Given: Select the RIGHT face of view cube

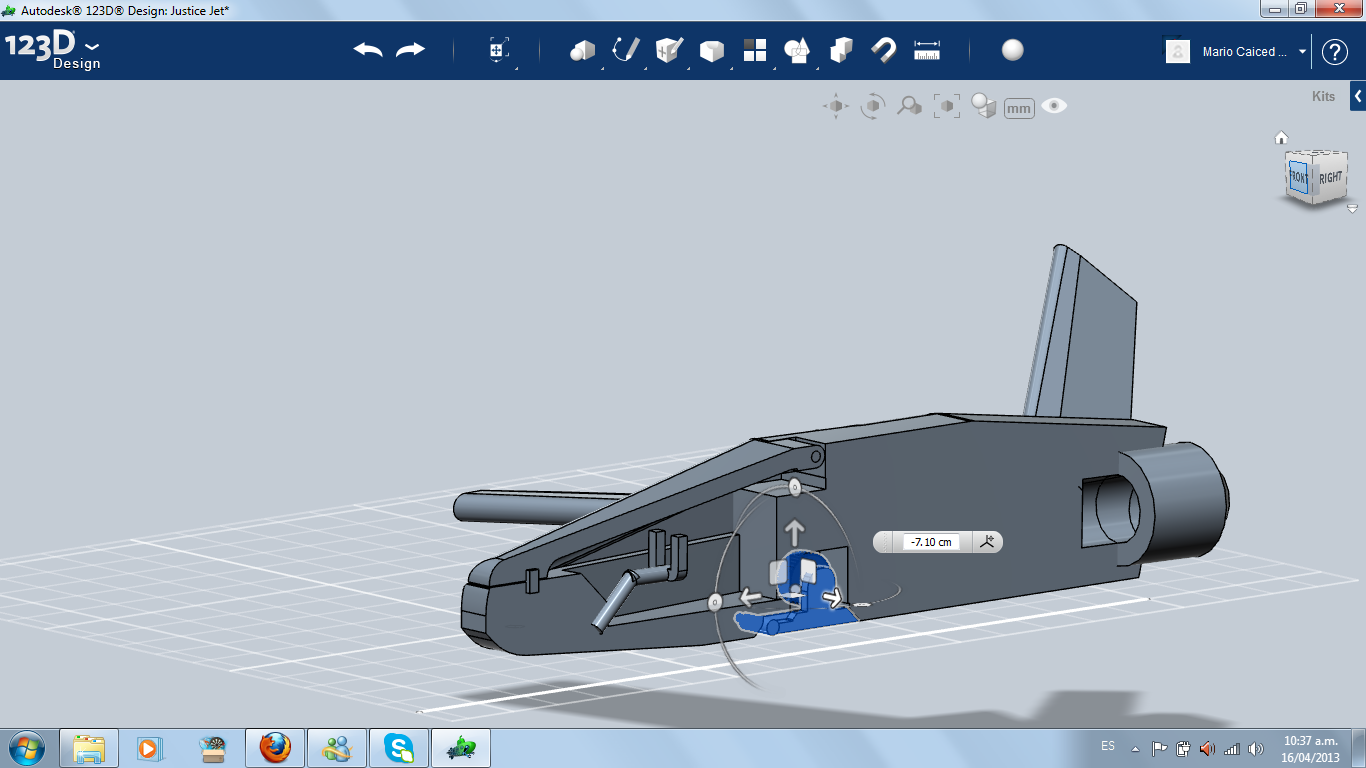Looking at the screenshot, I should click(1330, 178).
